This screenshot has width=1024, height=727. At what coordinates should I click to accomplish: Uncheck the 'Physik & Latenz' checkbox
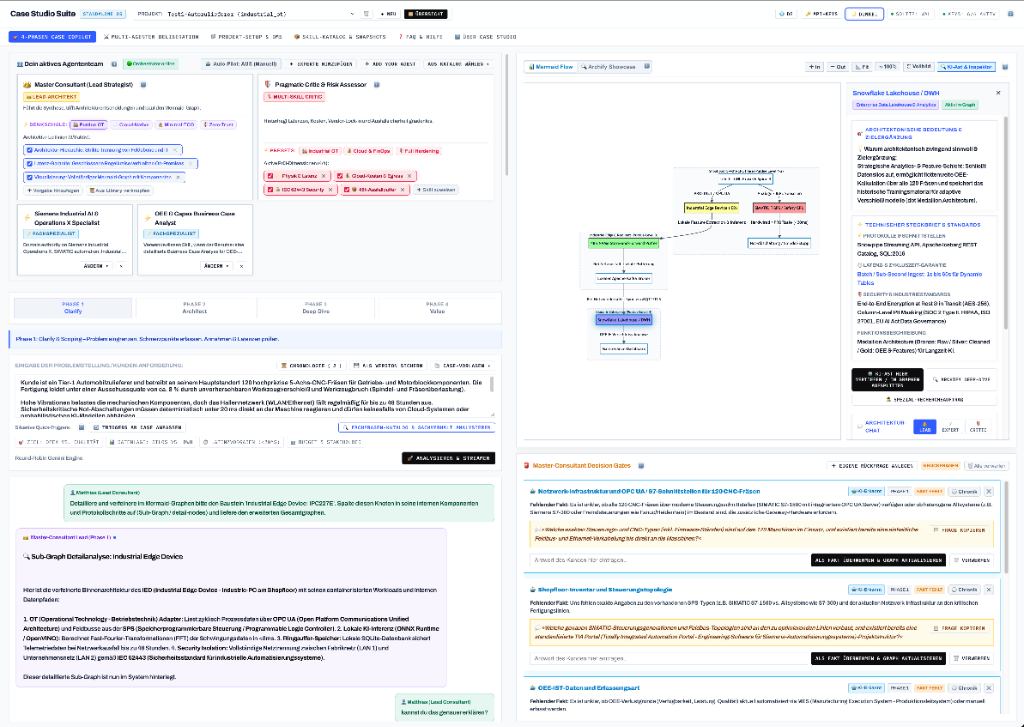pos(270,176)
